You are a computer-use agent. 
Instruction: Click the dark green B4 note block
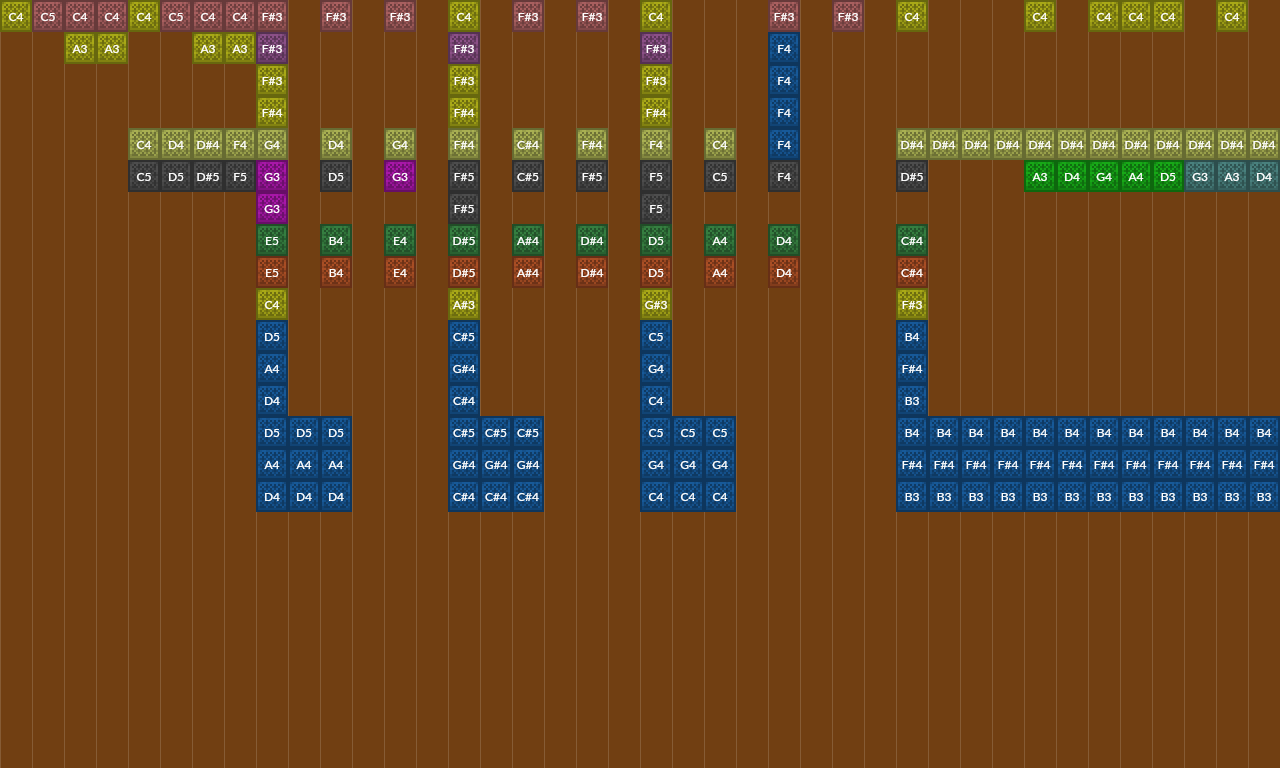tap(336, 241)
